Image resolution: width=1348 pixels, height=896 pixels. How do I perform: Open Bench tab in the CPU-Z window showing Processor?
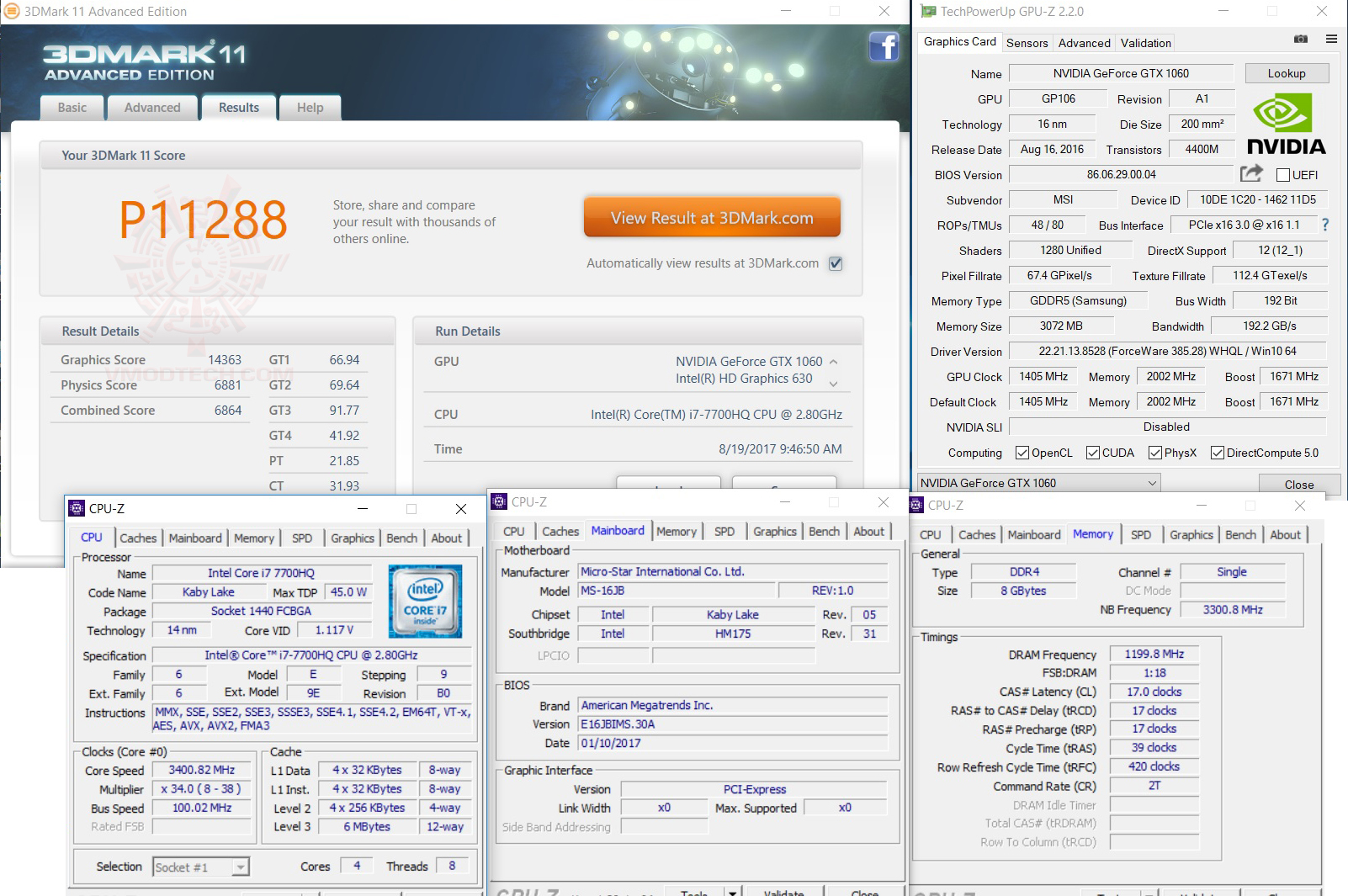pyautogui.click(x=401, y=538)
